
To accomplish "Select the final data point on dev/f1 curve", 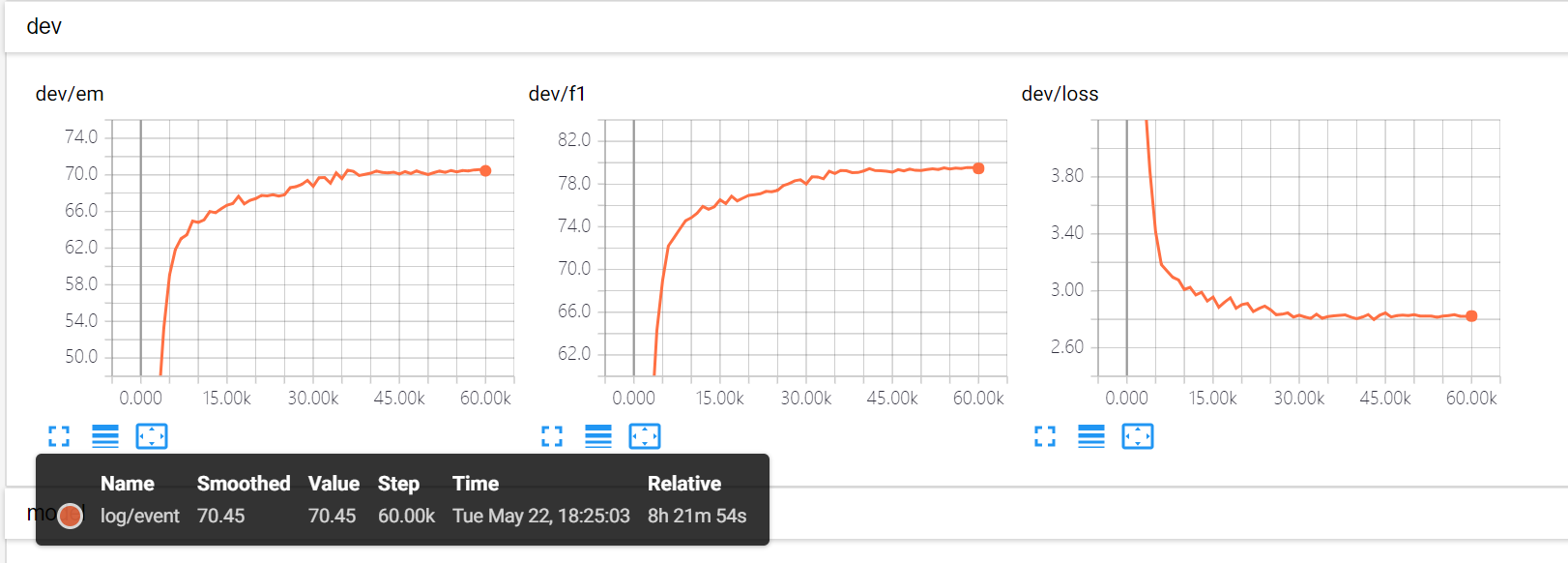I will pos(978,168).
